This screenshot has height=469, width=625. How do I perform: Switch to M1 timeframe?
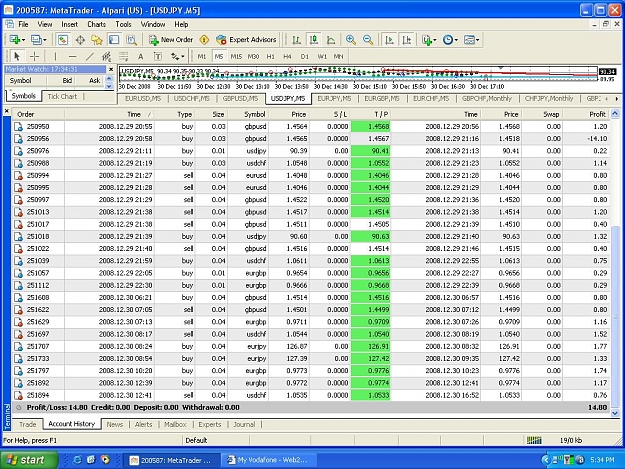tap(202, 56)
